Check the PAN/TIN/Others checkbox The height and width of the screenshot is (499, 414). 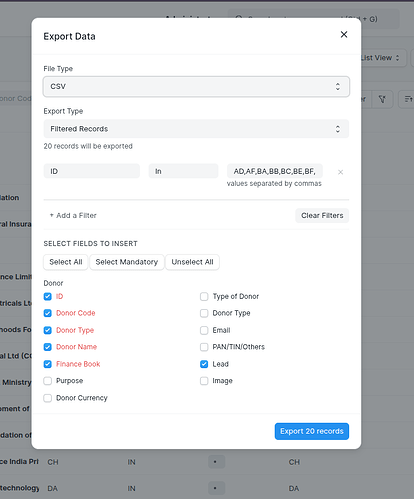pos(204,347)
